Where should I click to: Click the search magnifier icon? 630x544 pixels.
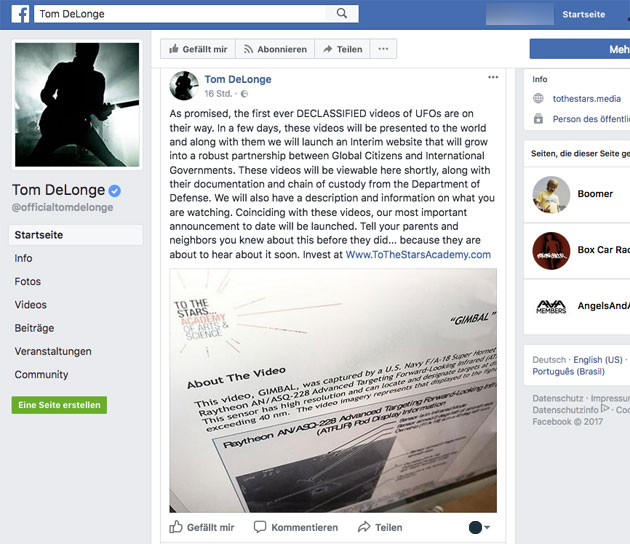[342, 14]
